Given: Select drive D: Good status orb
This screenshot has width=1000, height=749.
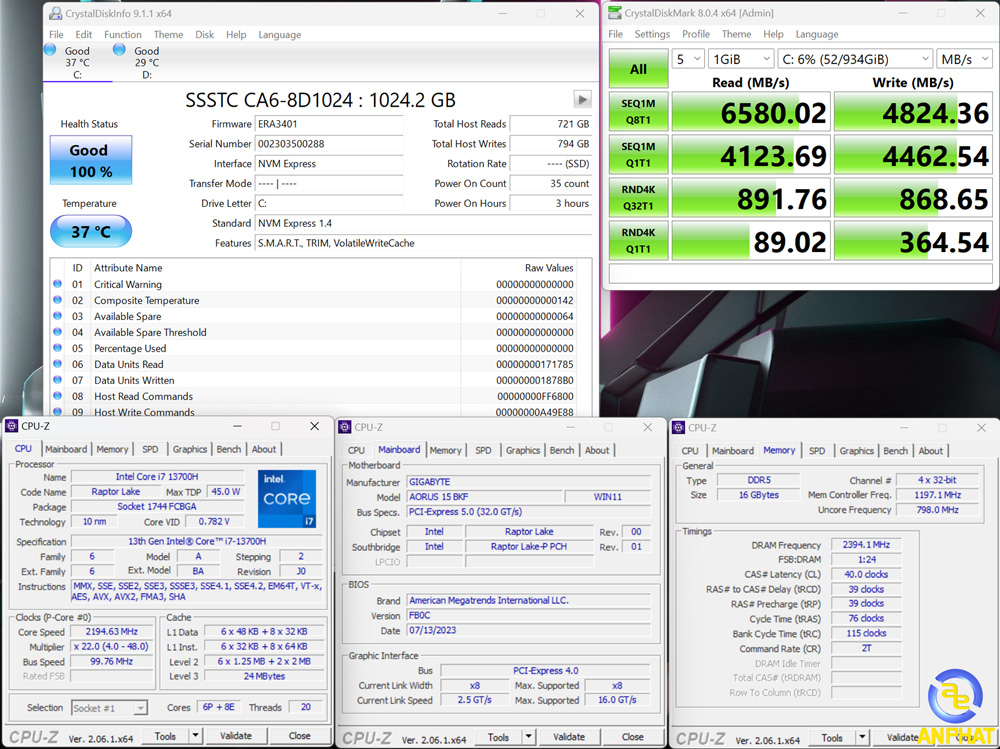Looking at the screenshot, I should coord(119,50).
